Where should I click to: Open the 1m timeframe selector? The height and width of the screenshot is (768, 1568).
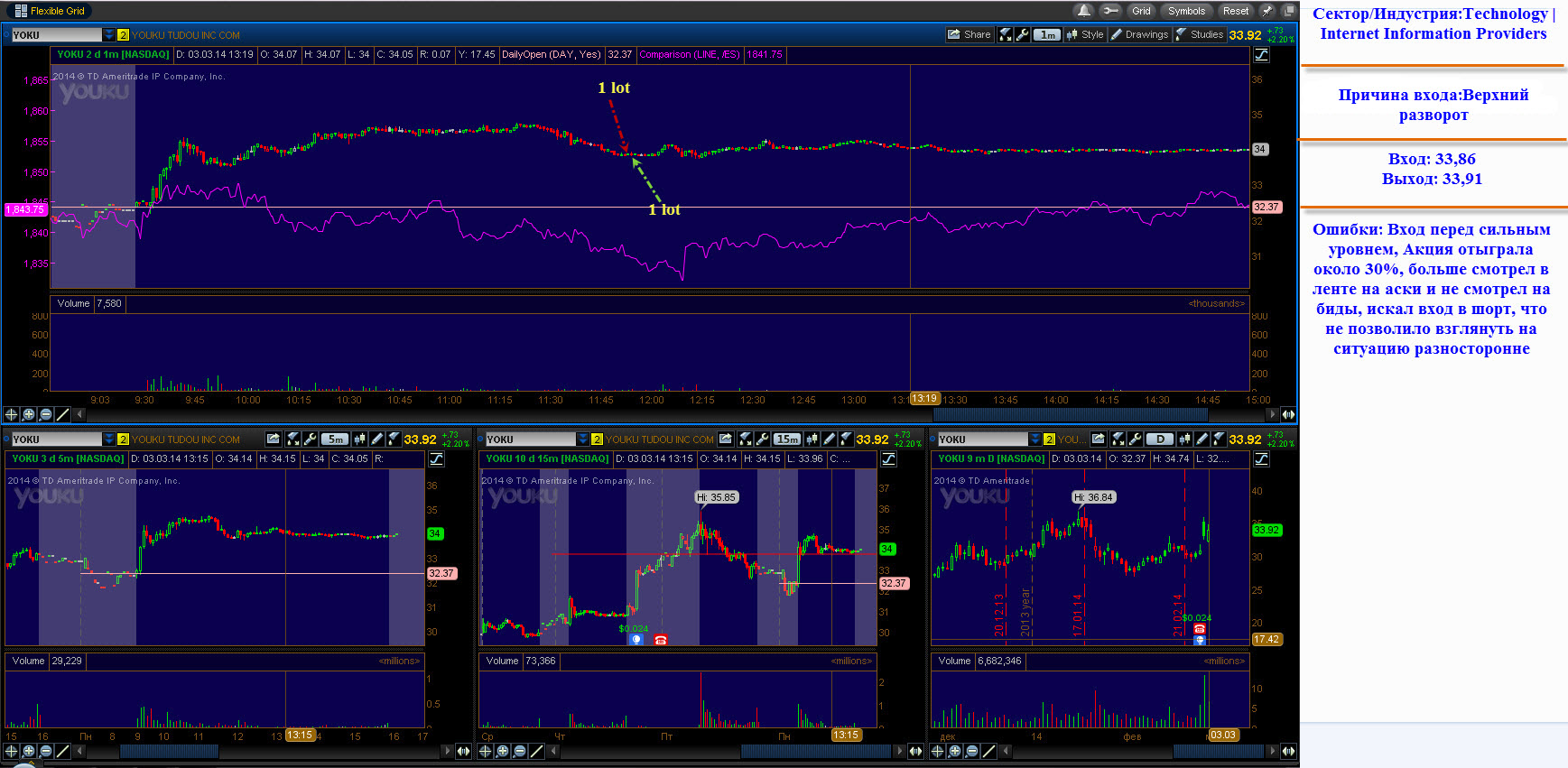coord(1046,34)
